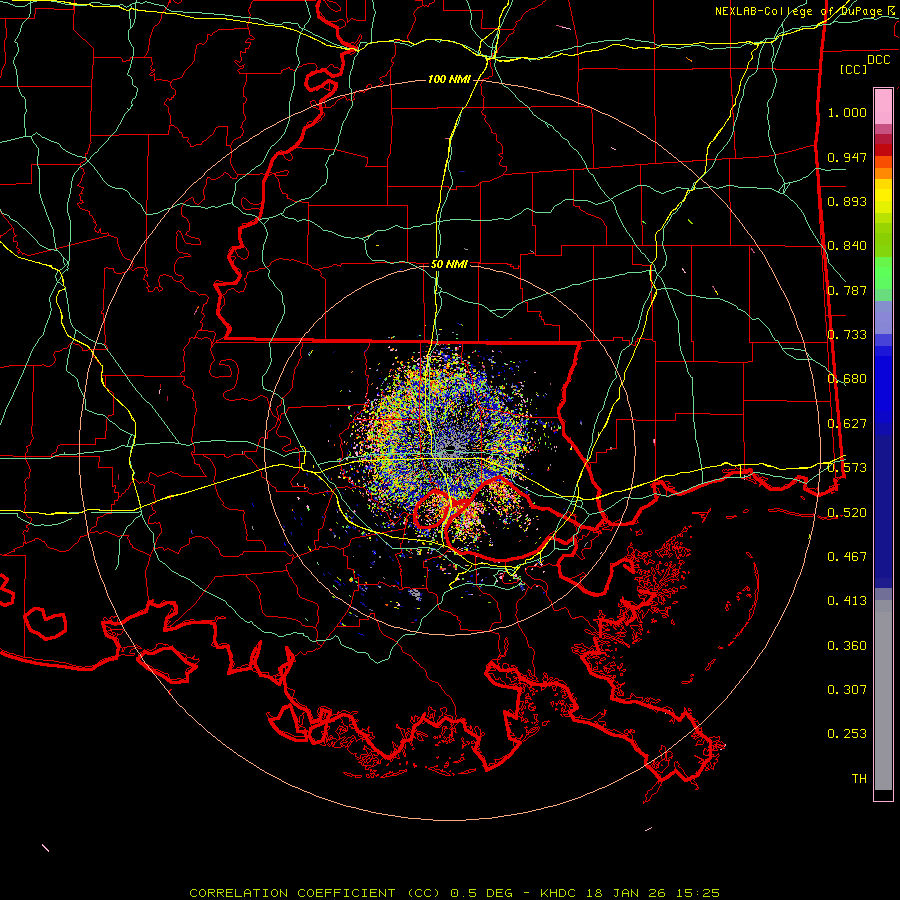Click the 0.680 scale value
The image size is (900, 900).
(847, 379)
